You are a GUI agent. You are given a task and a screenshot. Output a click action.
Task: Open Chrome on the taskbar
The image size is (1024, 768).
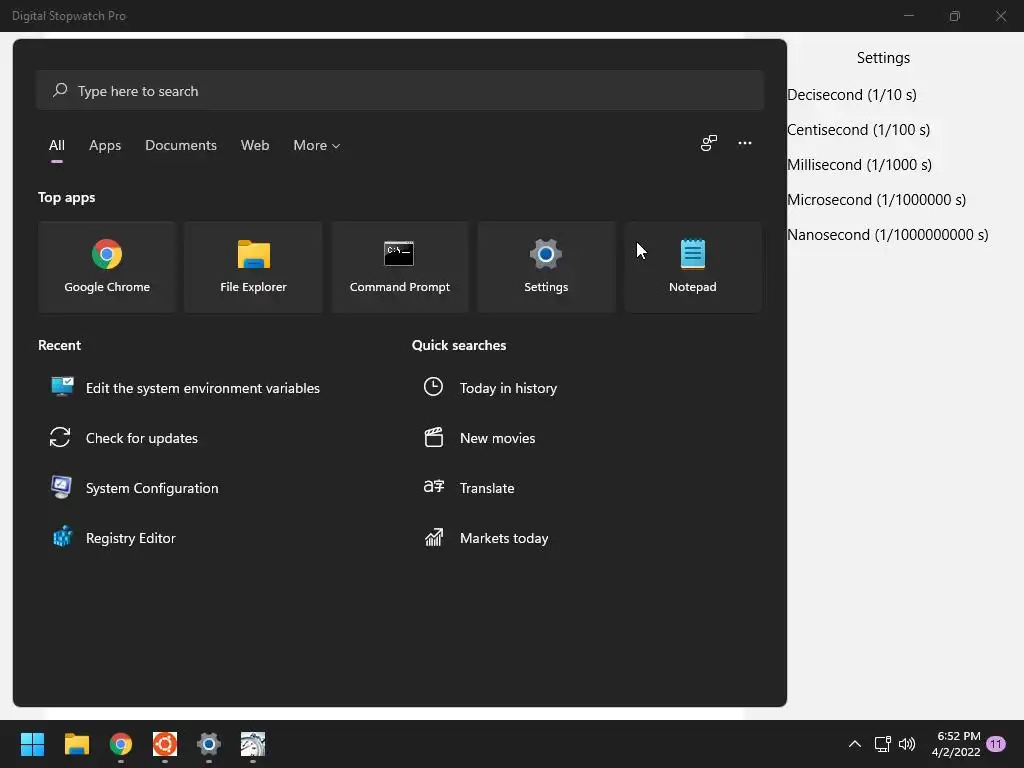[x=121, y=744]
